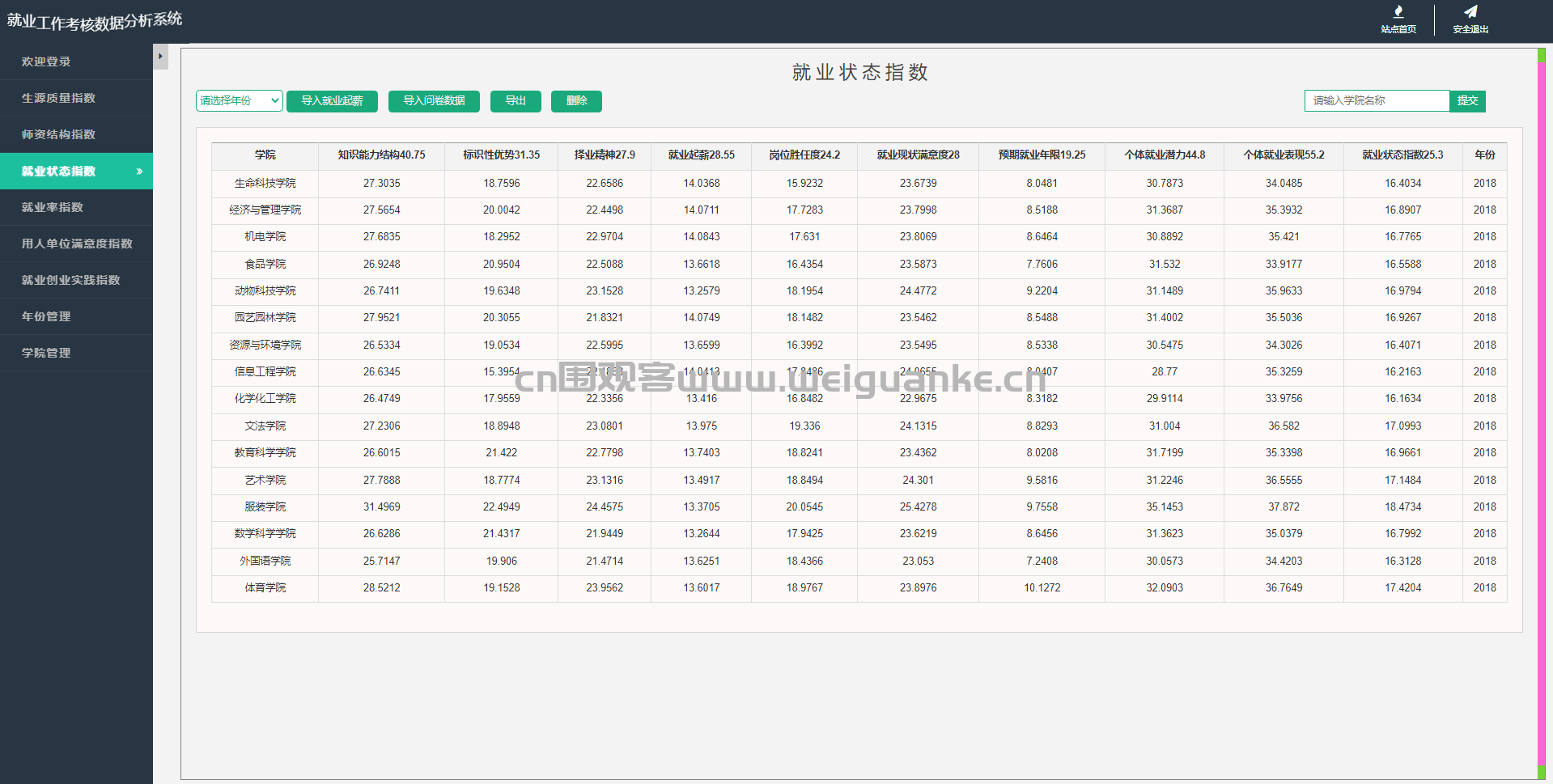Click the 择业精神27.9 column header

point(605,155)
